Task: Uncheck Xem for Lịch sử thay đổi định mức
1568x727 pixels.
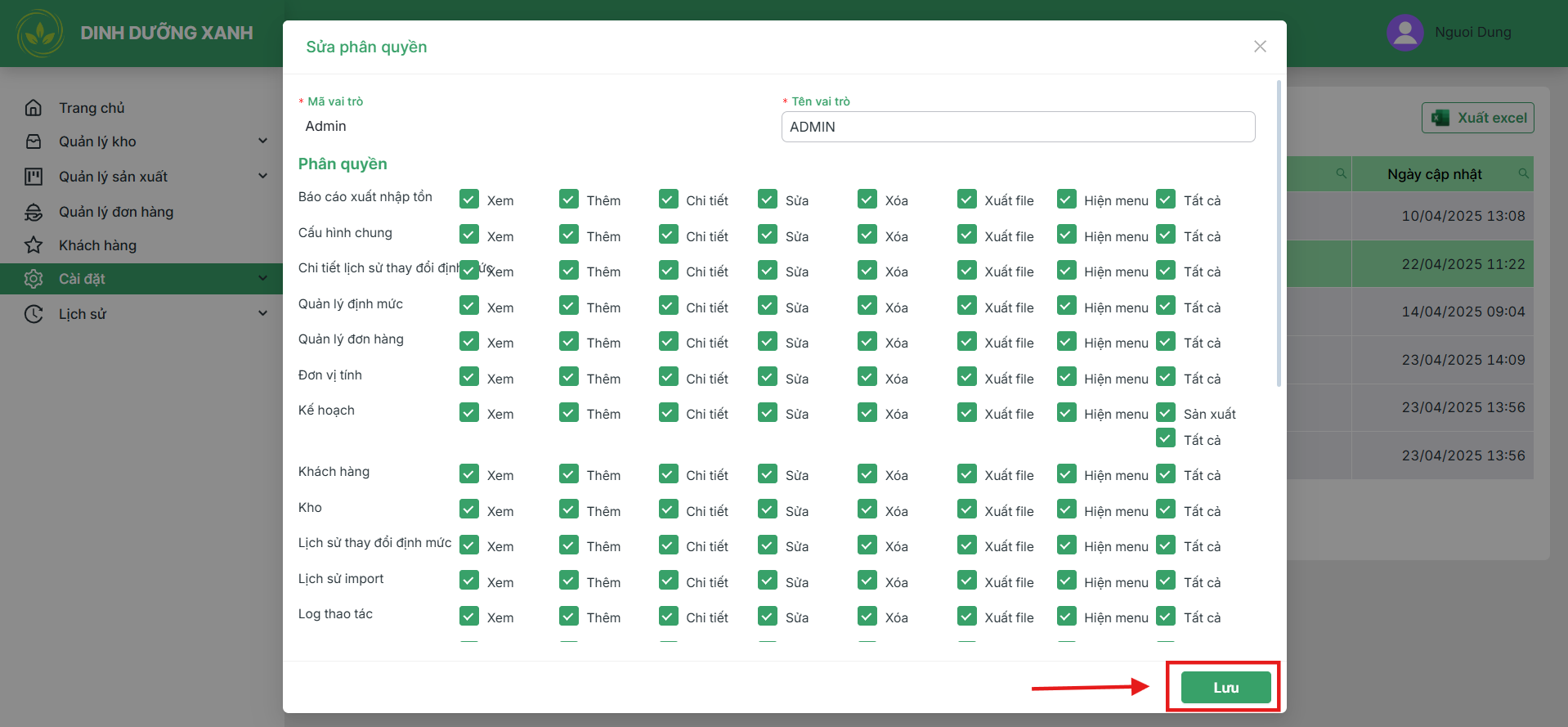Action: (x=469, y=545)
